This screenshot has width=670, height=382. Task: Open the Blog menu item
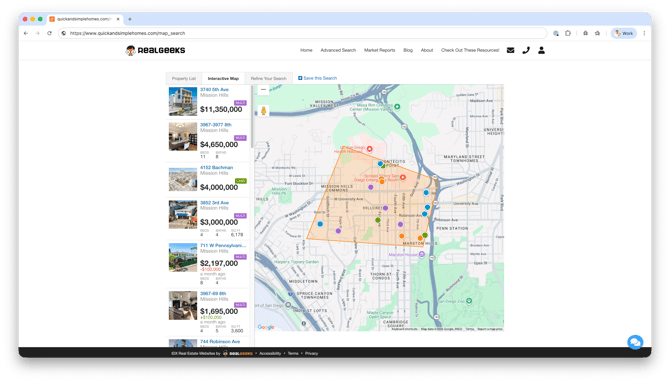(x=408, y=50)
